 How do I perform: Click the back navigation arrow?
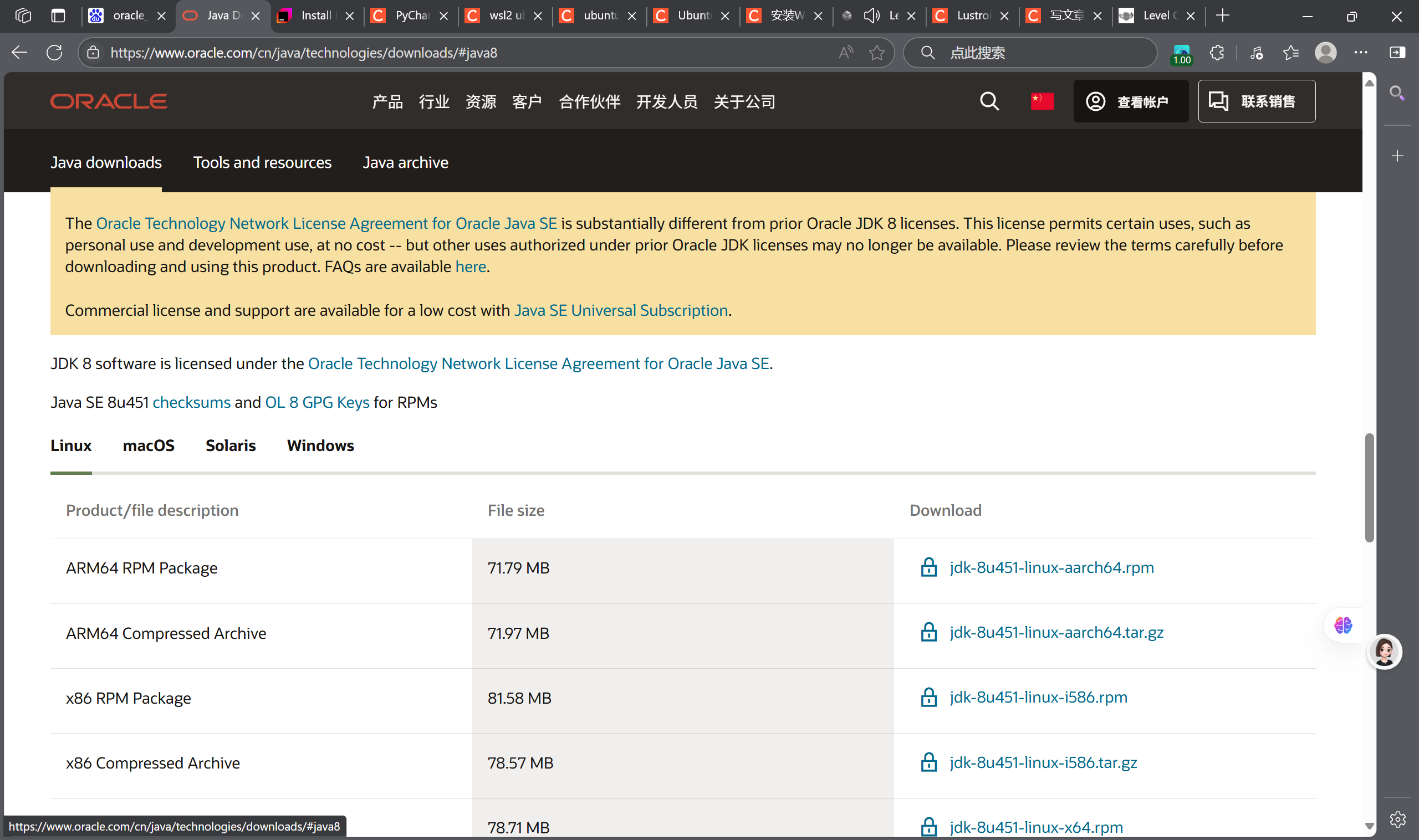(19, 53)
